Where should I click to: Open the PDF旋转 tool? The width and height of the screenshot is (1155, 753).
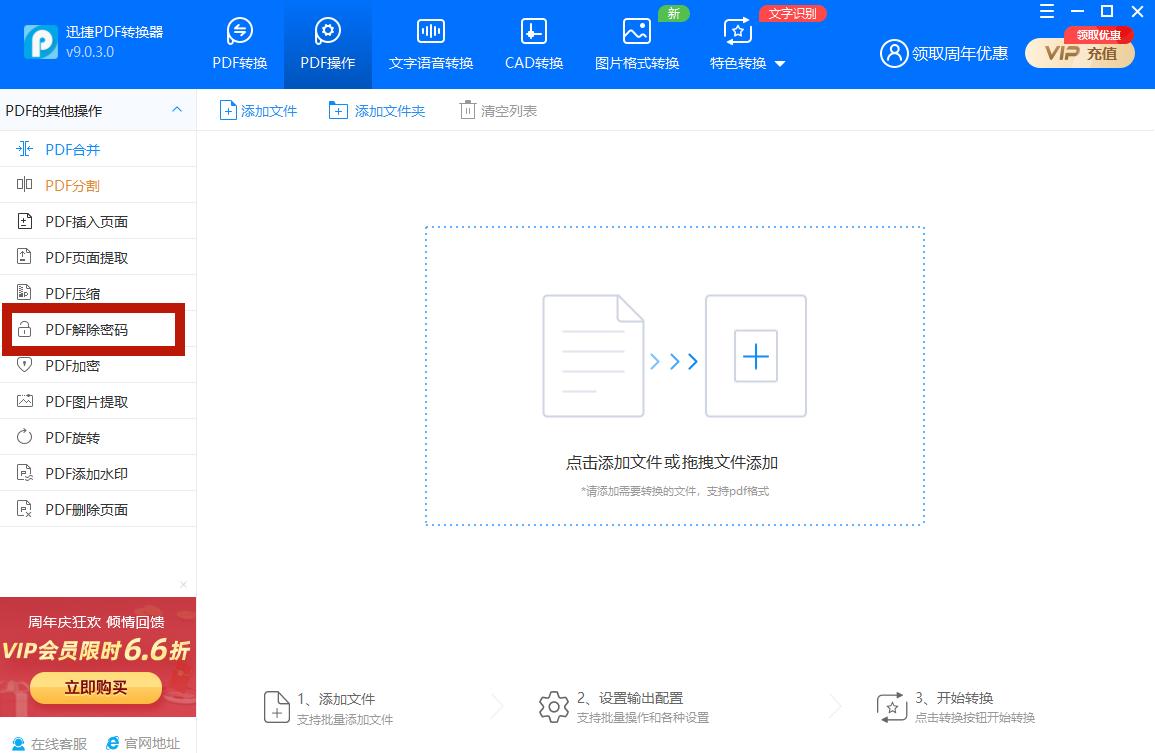click(70, 437)
